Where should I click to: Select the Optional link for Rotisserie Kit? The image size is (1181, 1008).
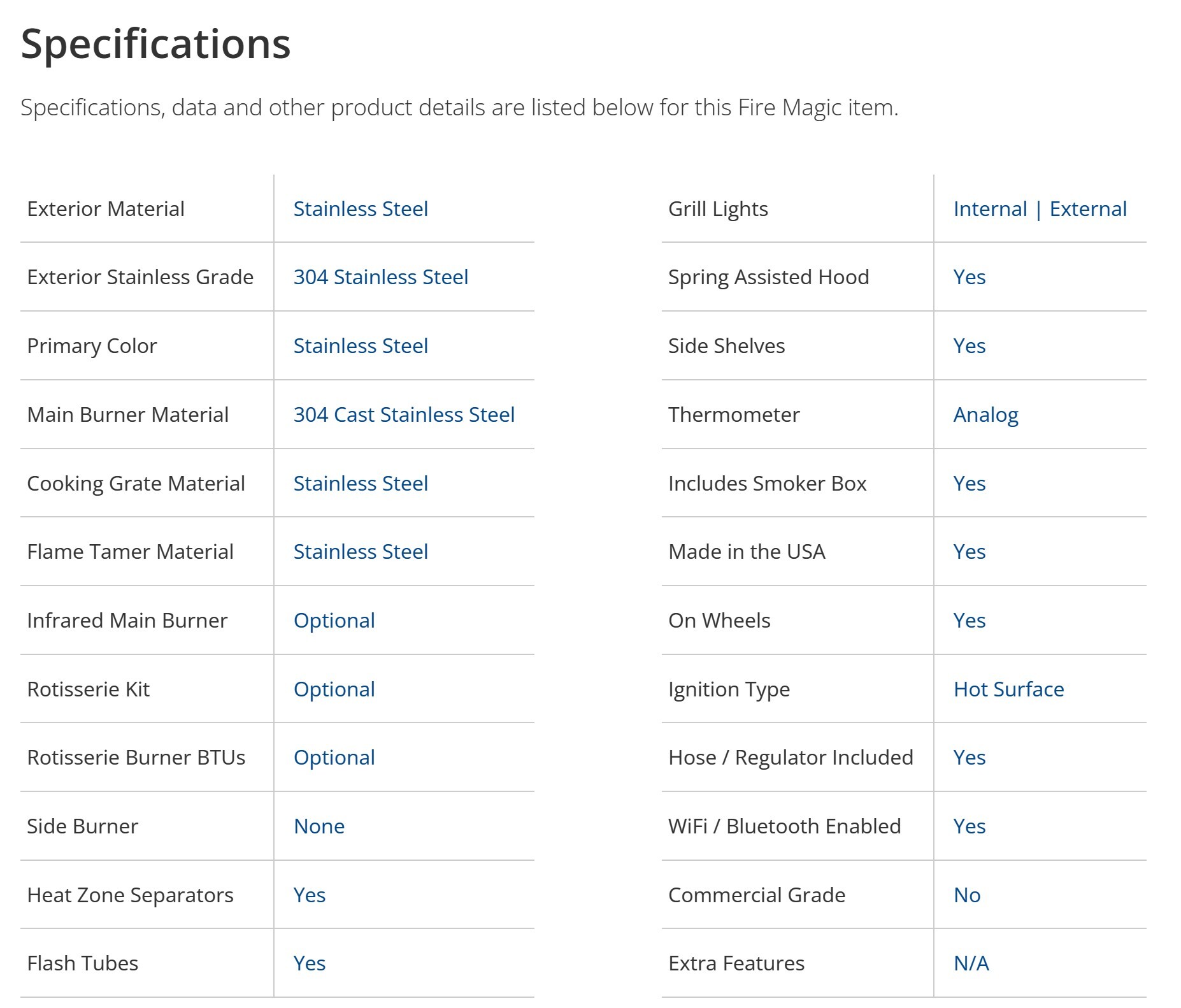coord(334,689)
